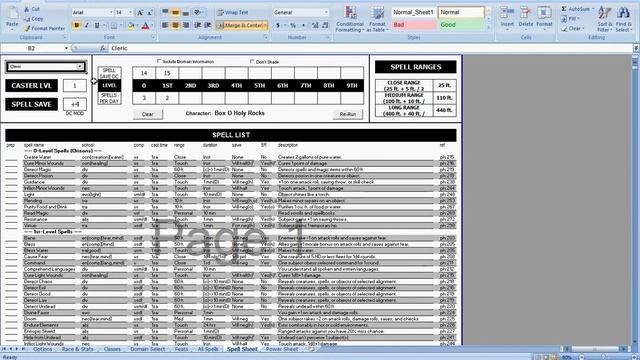Click Increase Indent
The height and width of the screenshot is (360, 640).
(207, 25)
